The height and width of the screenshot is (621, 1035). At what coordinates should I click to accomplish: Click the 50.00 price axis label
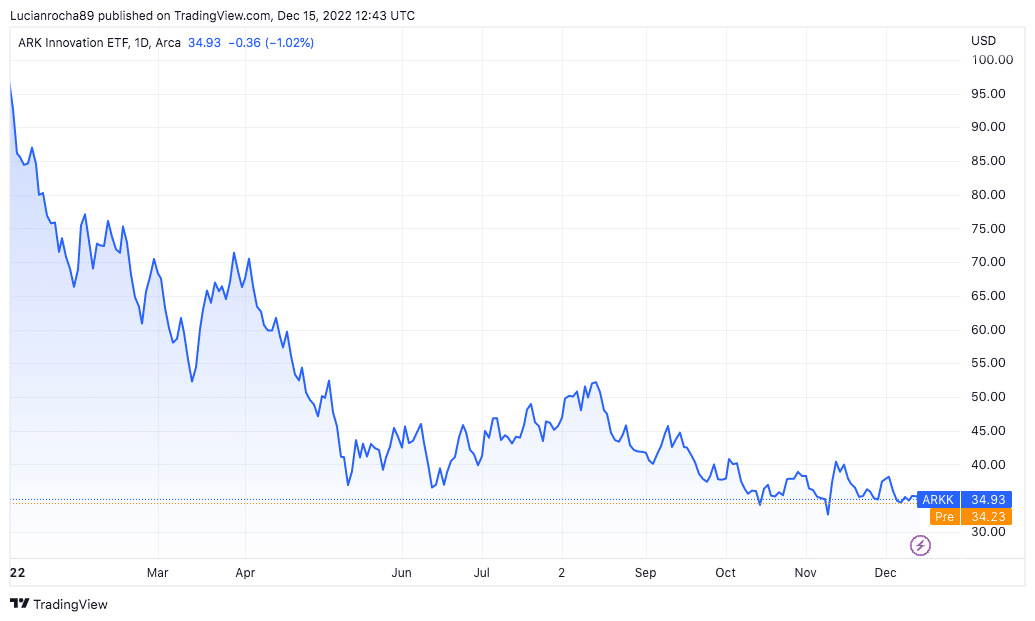[x=988, y=397]
